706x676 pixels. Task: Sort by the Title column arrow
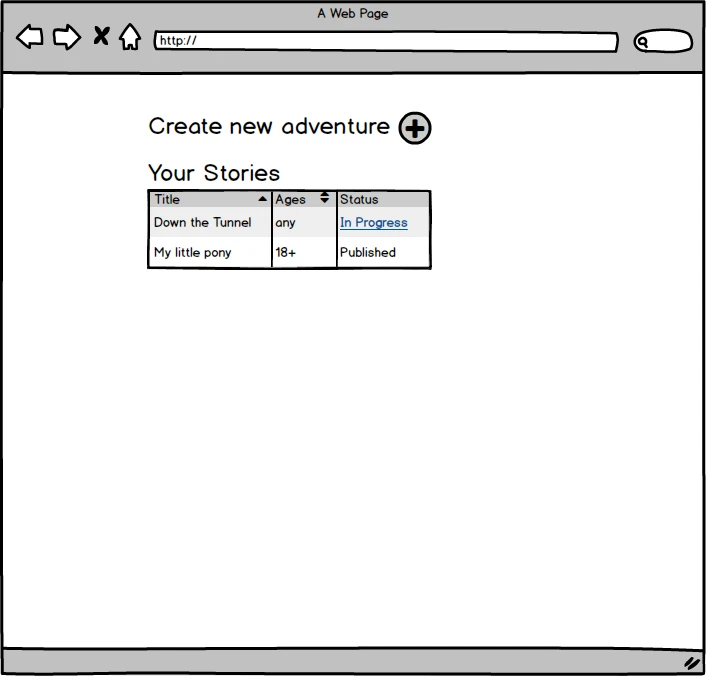(262, 199)
